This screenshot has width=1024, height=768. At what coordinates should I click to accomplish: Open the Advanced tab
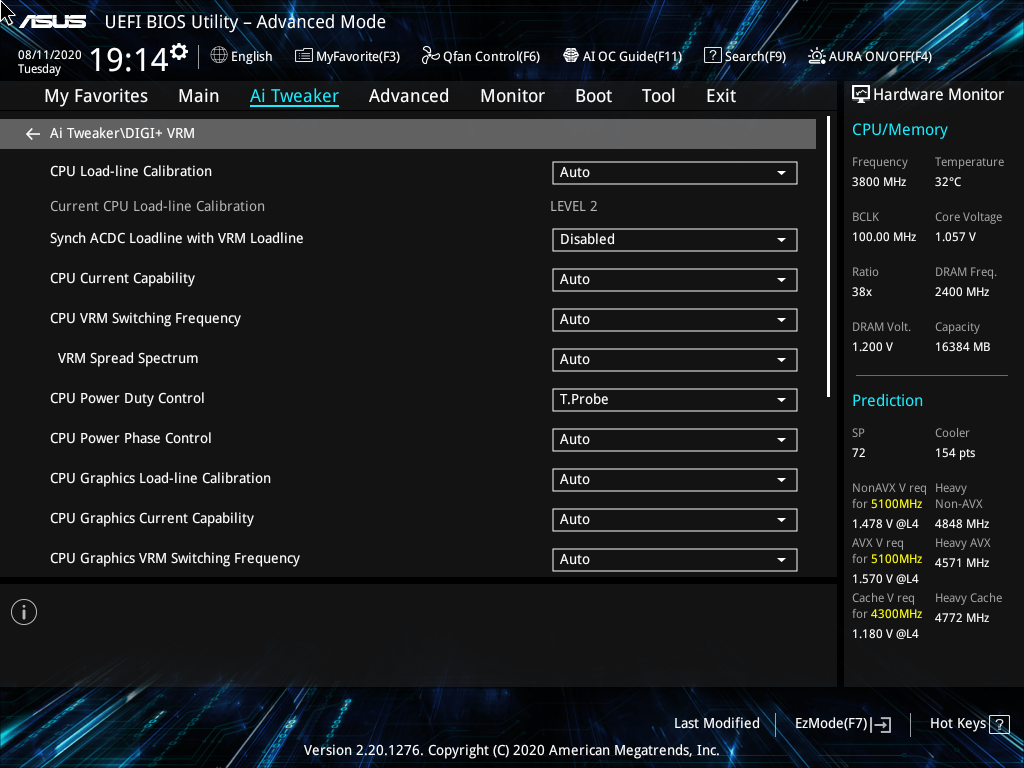click(409, 96)
